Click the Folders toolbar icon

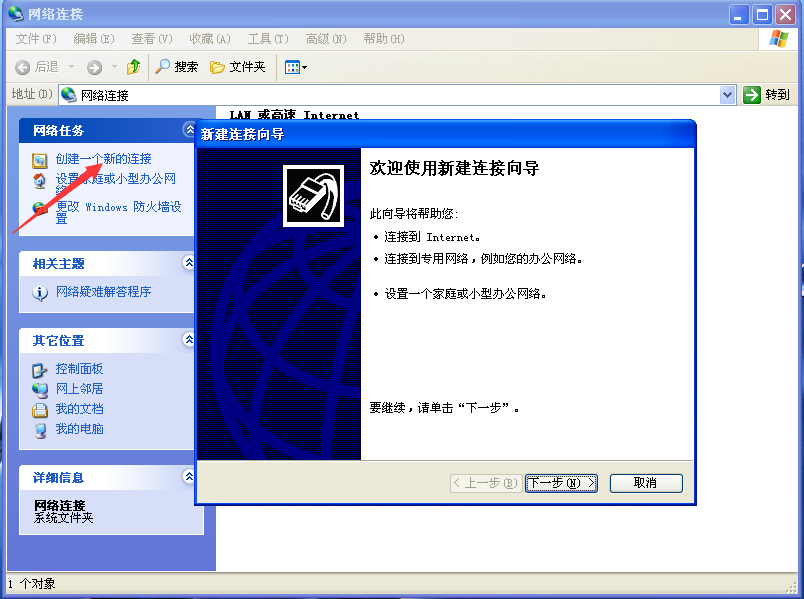click(240, 67)
